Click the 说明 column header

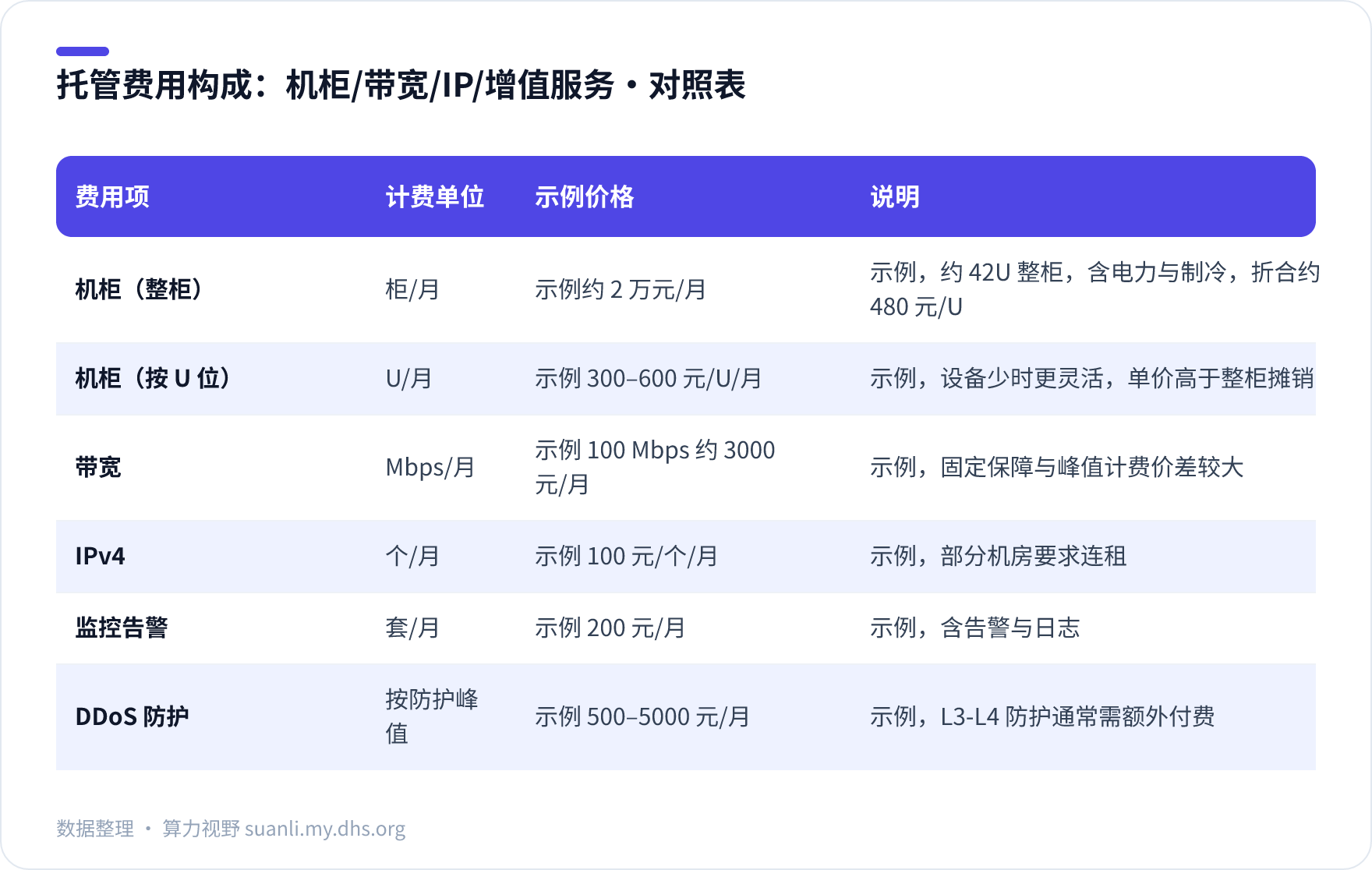tap(895, 196)
